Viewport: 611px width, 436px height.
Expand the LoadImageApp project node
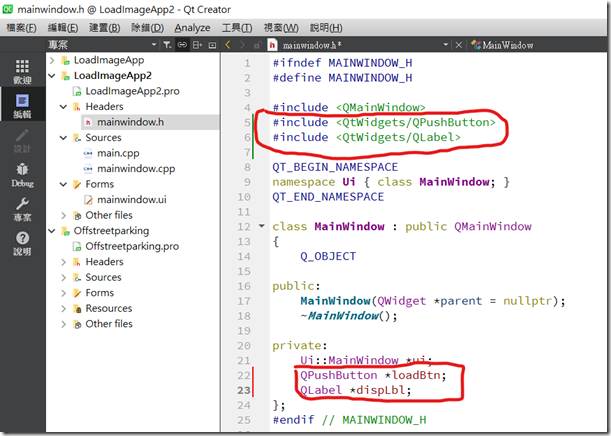pyautogui.click(x=53, y=61)
